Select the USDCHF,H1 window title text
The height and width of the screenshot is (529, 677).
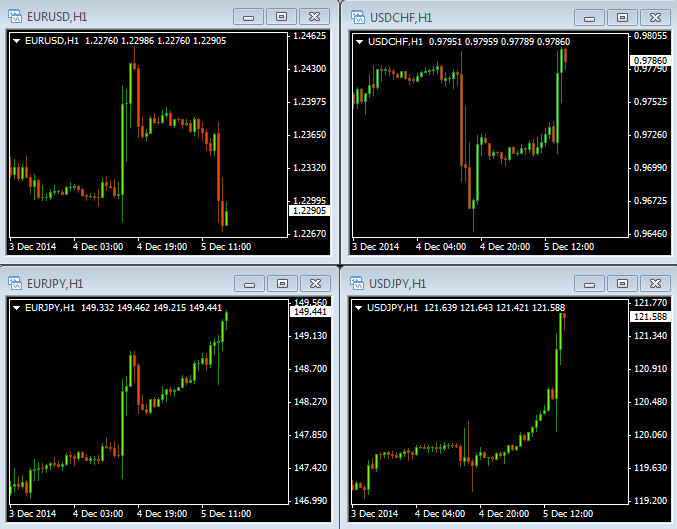[401, 18]
